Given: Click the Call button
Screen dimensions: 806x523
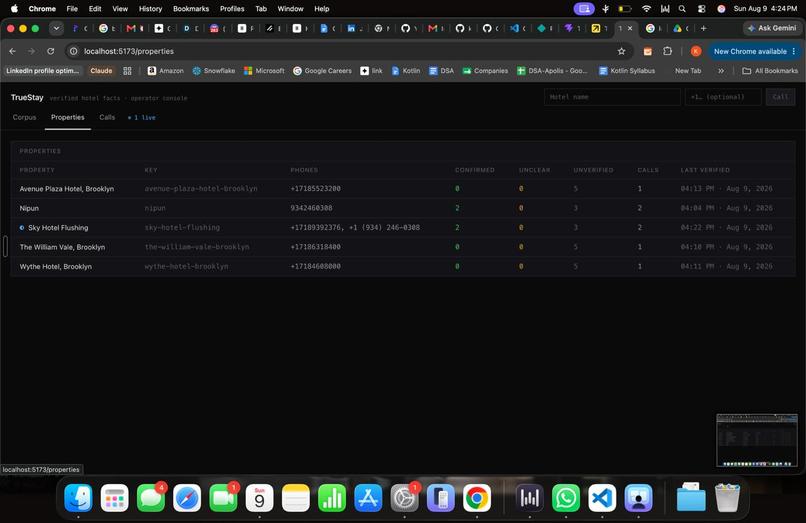Looking at the screenshot, I should click(780, 97).
